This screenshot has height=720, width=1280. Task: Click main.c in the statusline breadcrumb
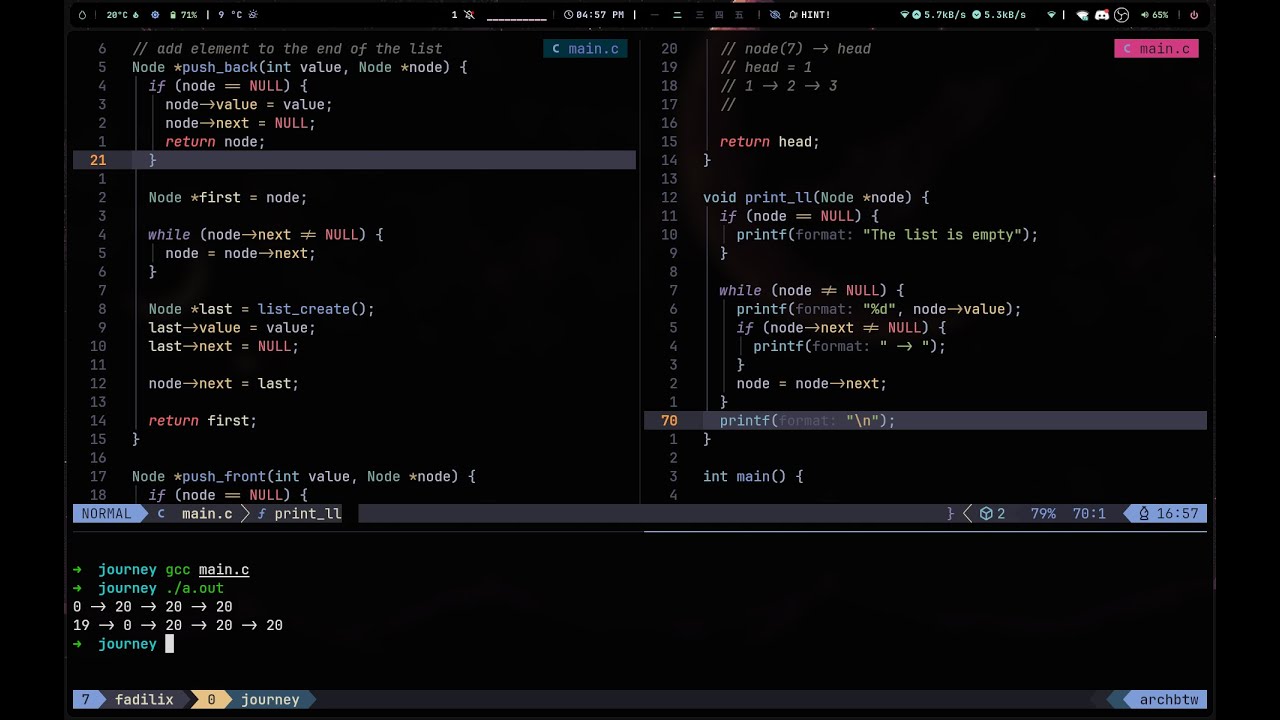[x=207, y=513]
